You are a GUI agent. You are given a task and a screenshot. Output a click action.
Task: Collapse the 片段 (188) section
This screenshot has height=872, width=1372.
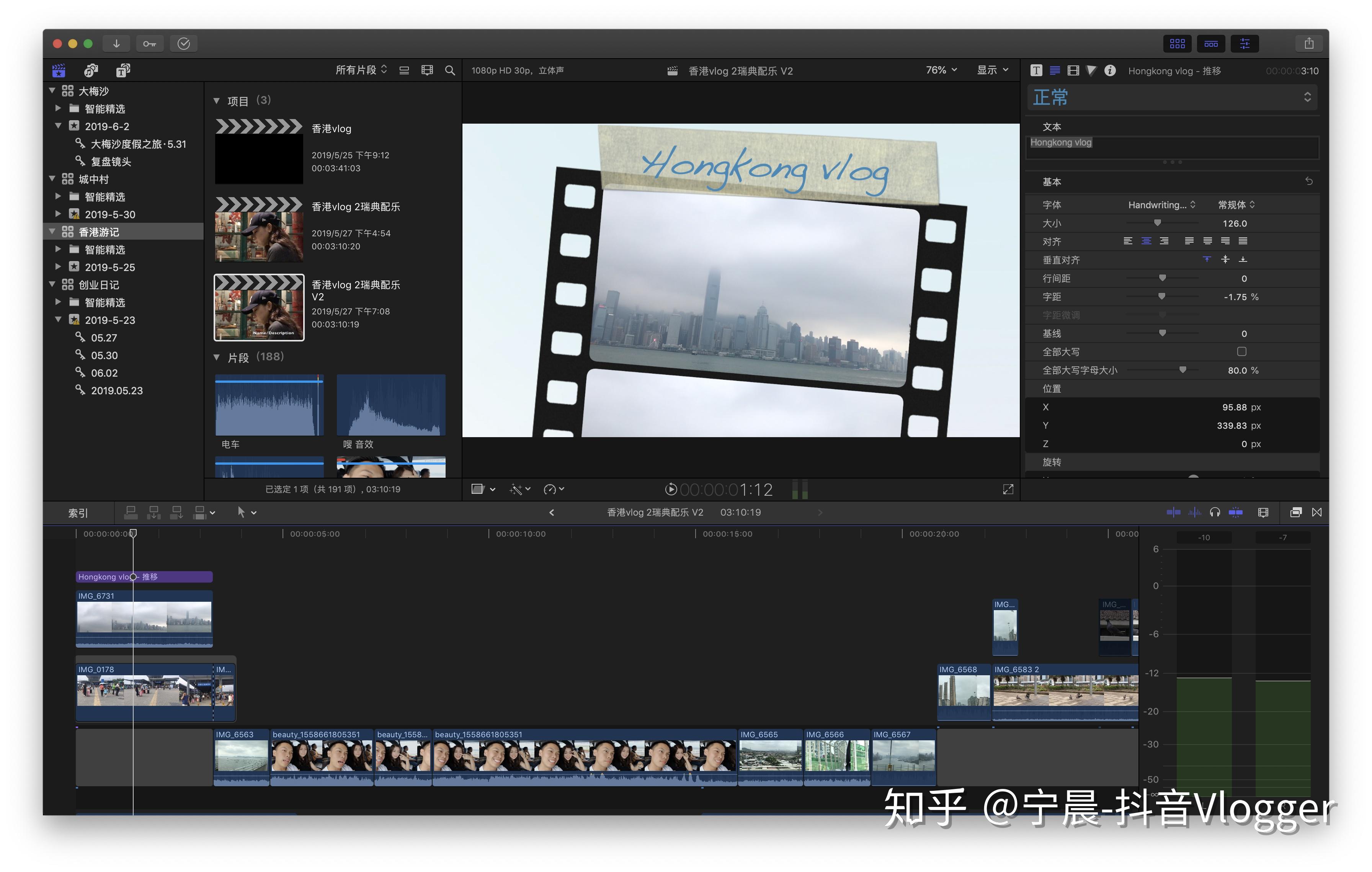coord(217,357)
